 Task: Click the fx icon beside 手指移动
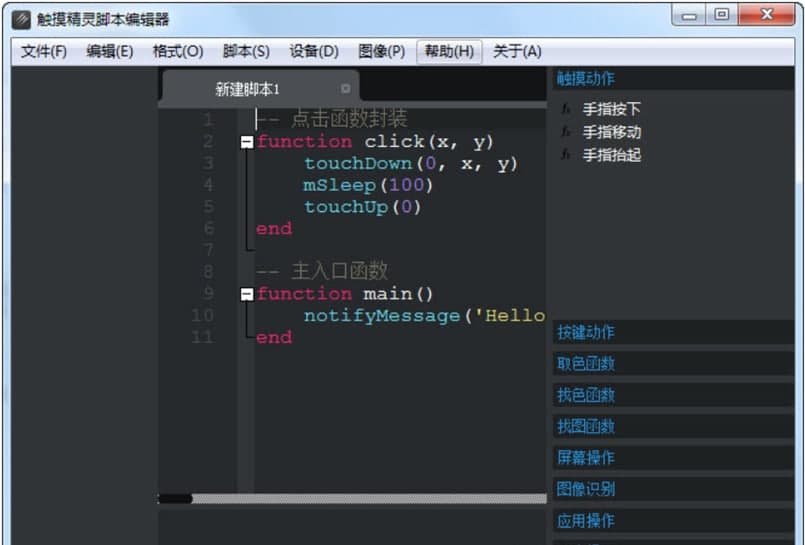566,132
